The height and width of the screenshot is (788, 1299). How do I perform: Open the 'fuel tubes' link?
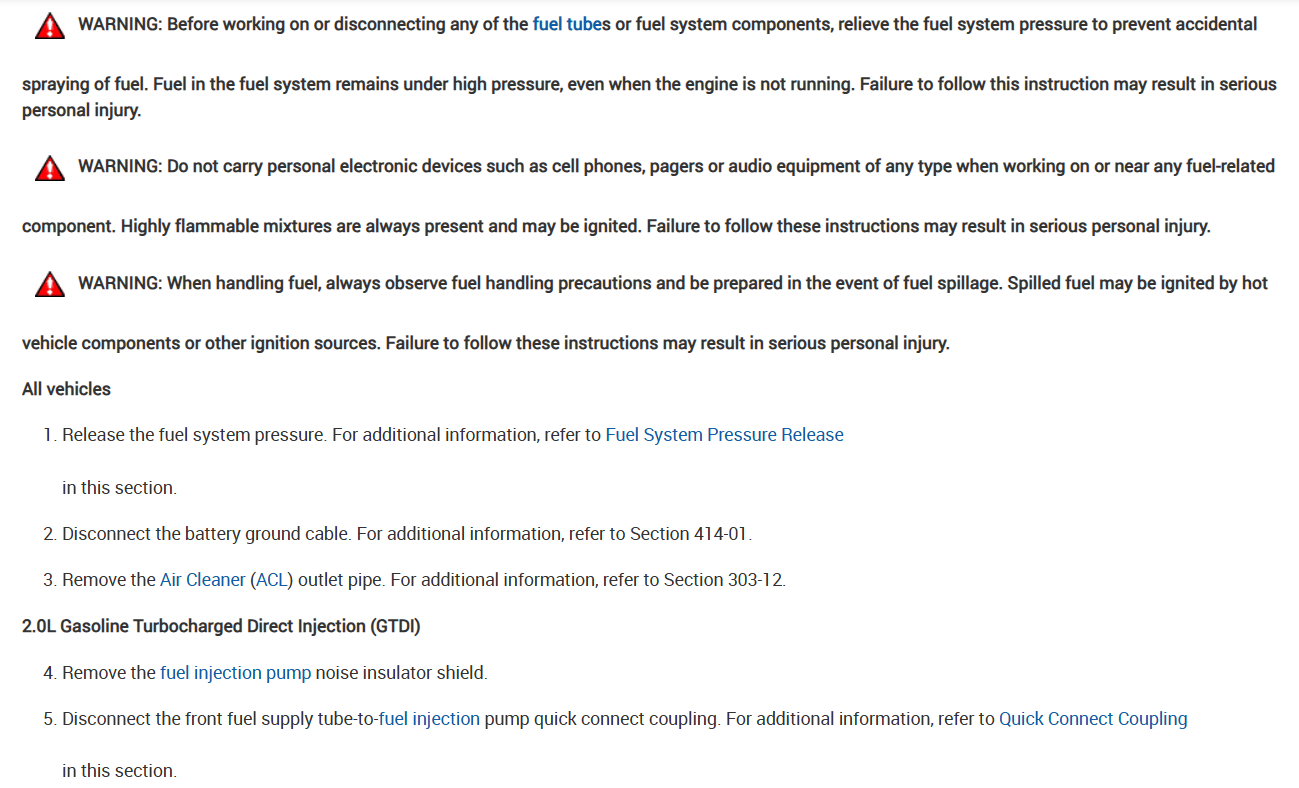click(567, 24)
